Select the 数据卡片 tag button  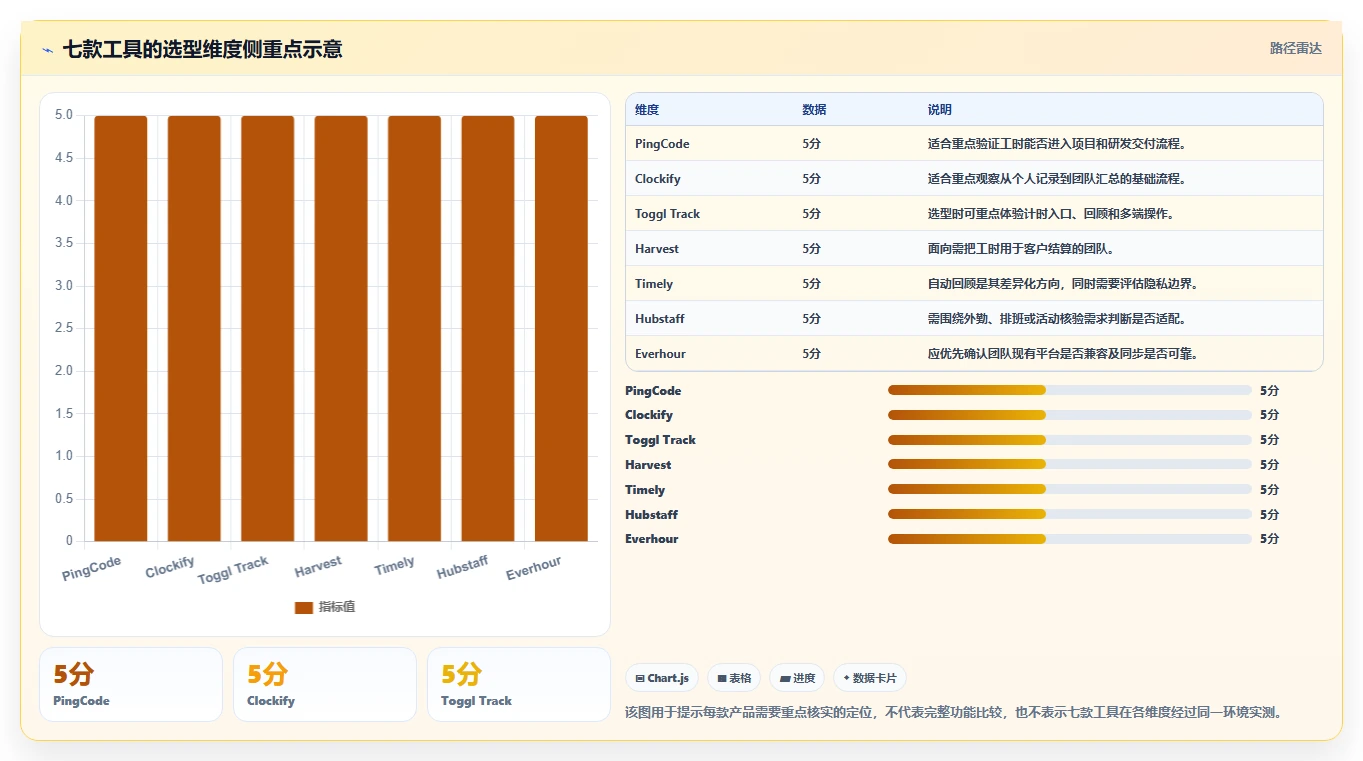870,678
